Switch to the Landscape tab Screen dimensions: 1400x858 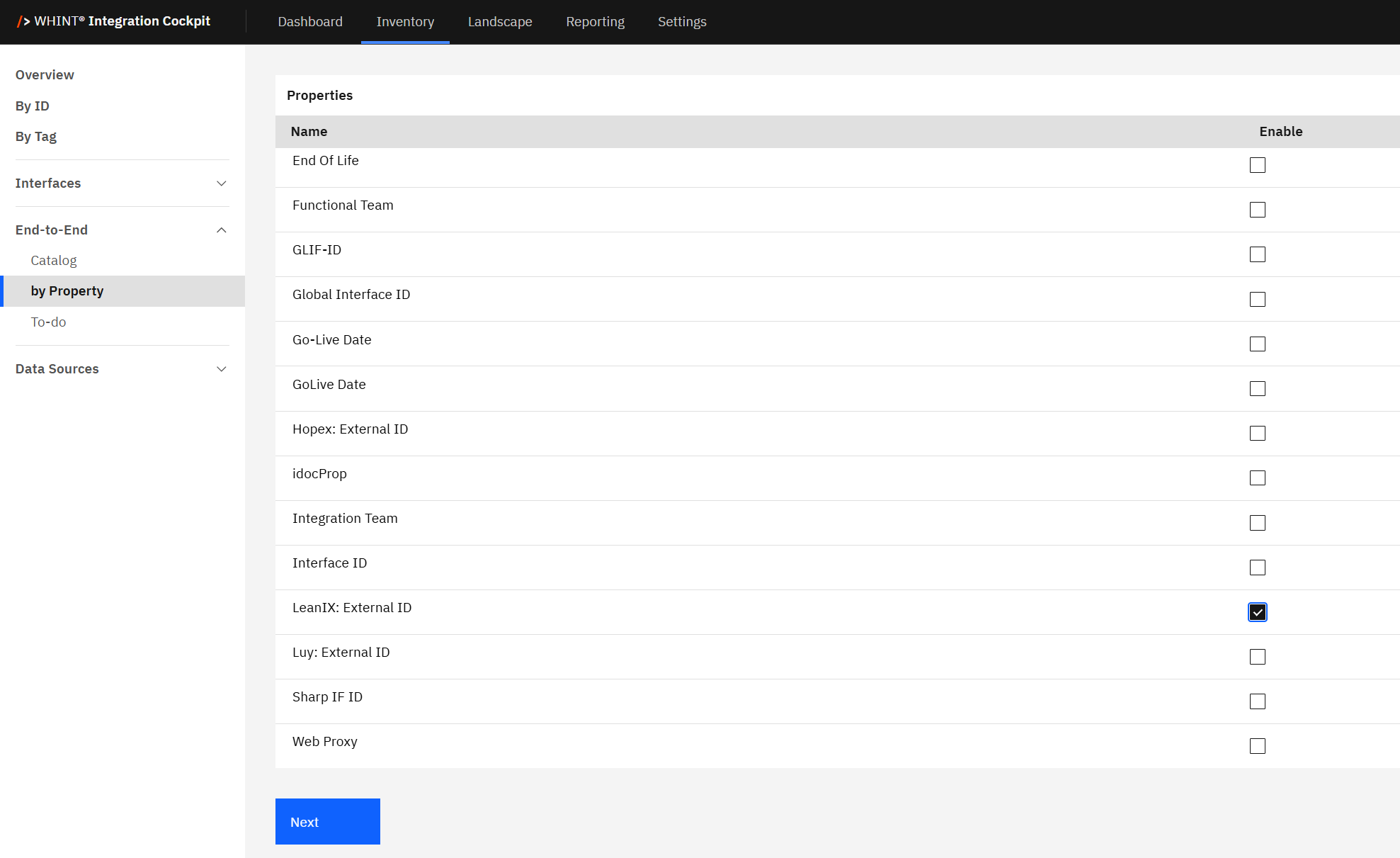coord(500,22)
